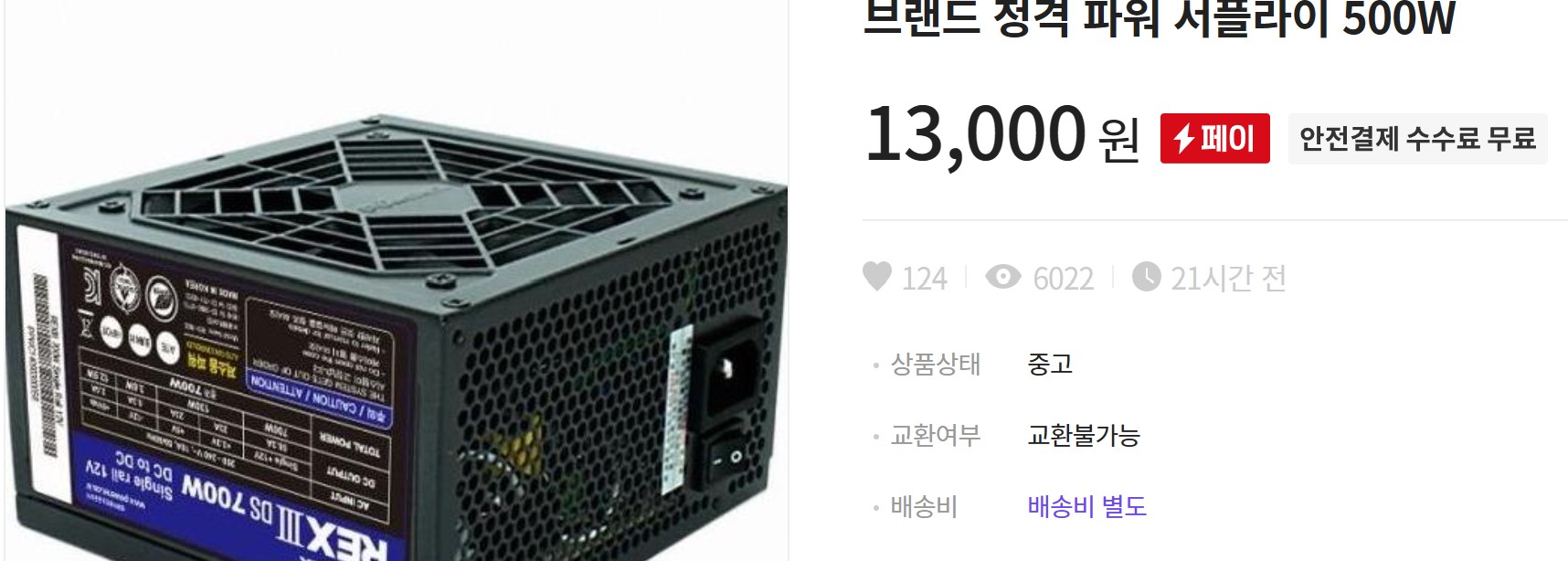1568x561 pixels.
Task: Click the 6022 views count
Action: coord(1064,278)
